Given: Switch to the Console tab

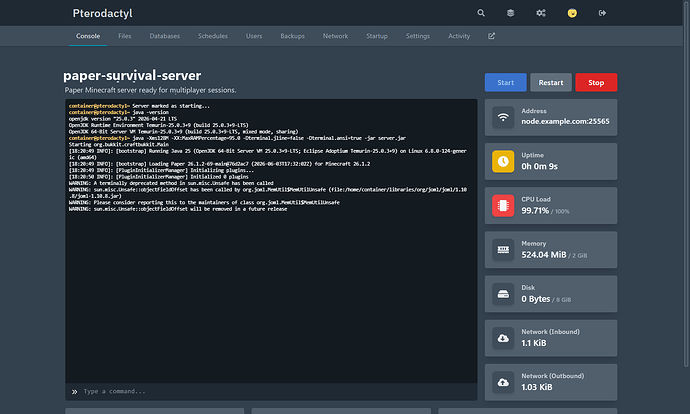Looking at the screenshot, I should [88, 36].
